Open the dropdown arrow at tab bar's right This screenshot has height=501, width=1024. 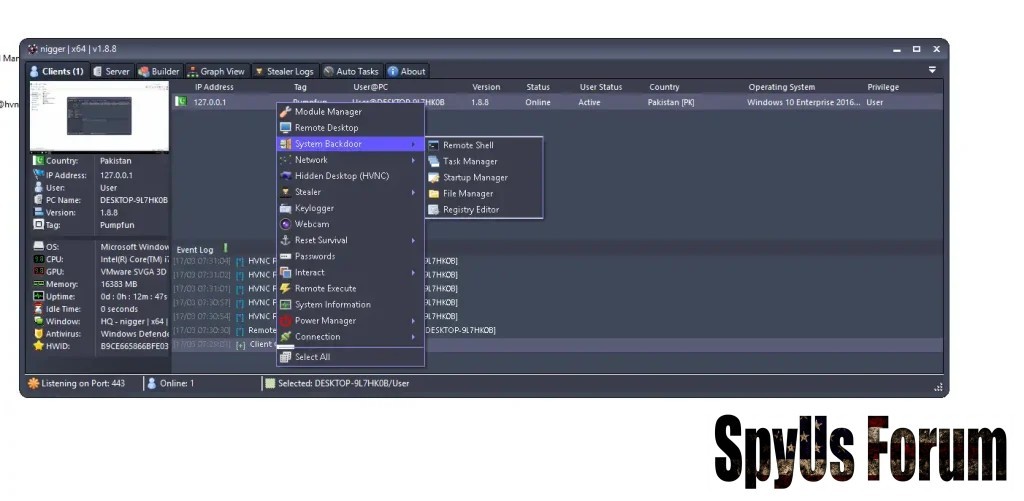[x=932, y=70]
